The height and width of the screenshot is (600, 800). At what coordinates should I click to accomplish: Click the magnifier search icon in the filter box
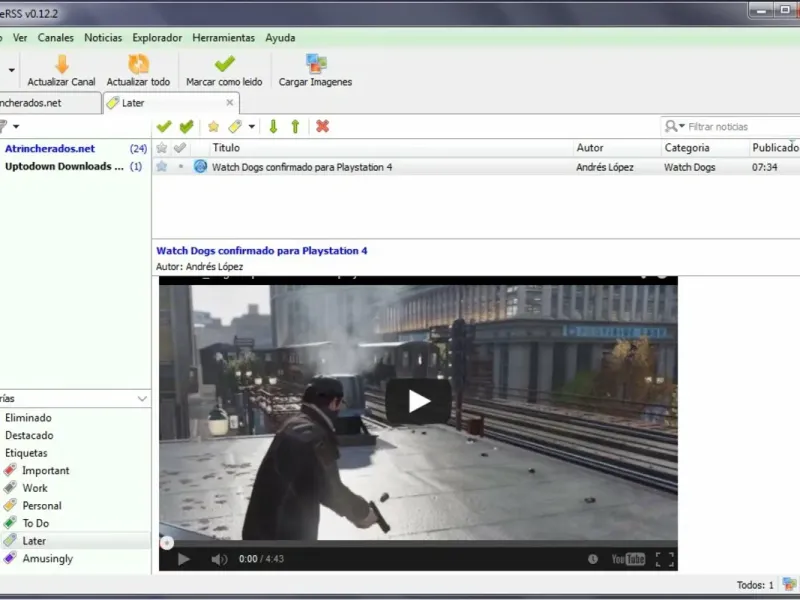click(x=671, y=126)
